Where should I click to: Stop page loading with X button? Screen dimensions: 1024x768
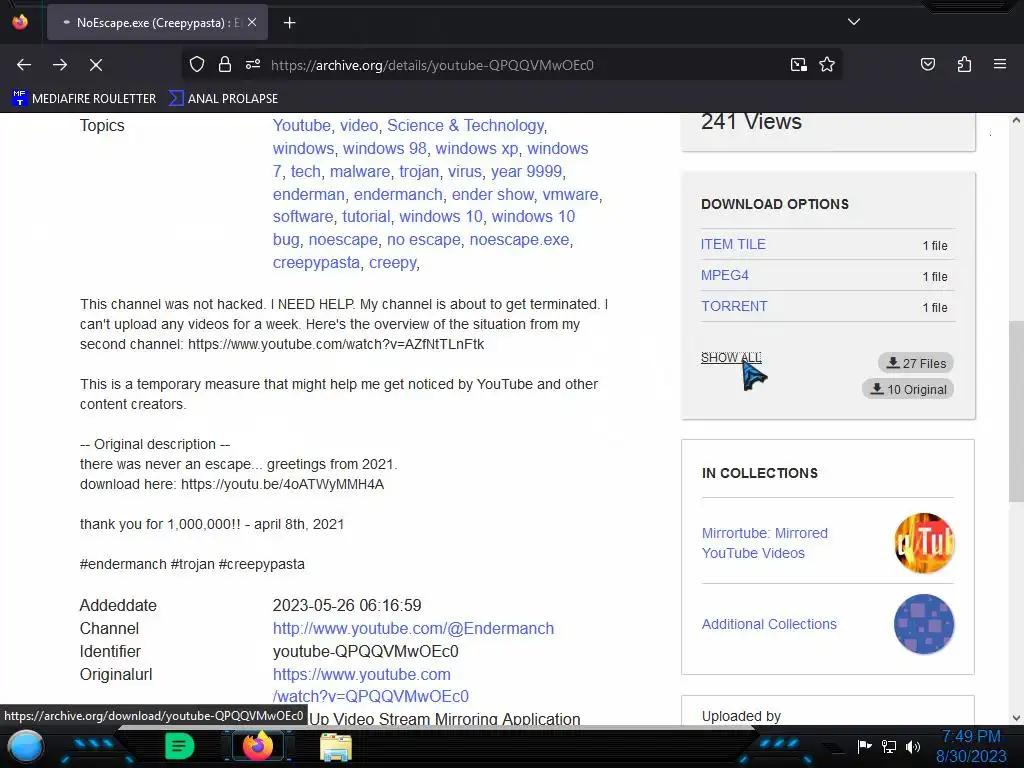[x=96, y=65]
